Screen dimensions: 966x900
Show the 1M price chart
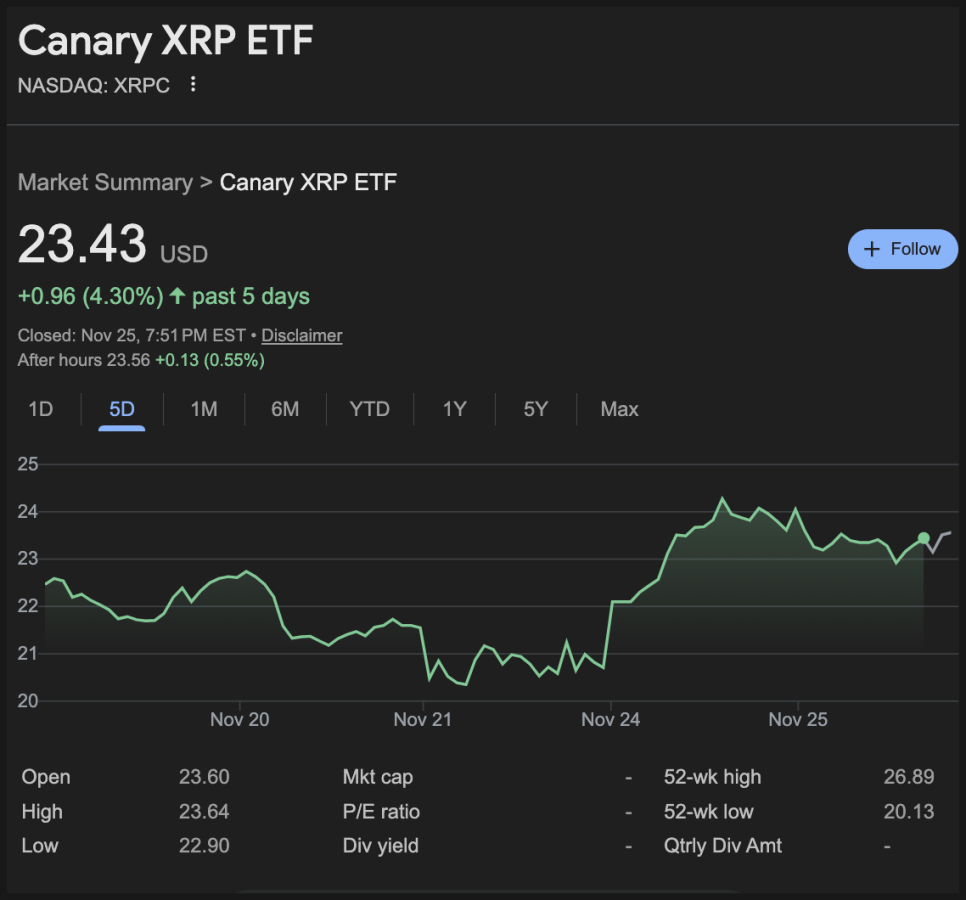point(203,409)
